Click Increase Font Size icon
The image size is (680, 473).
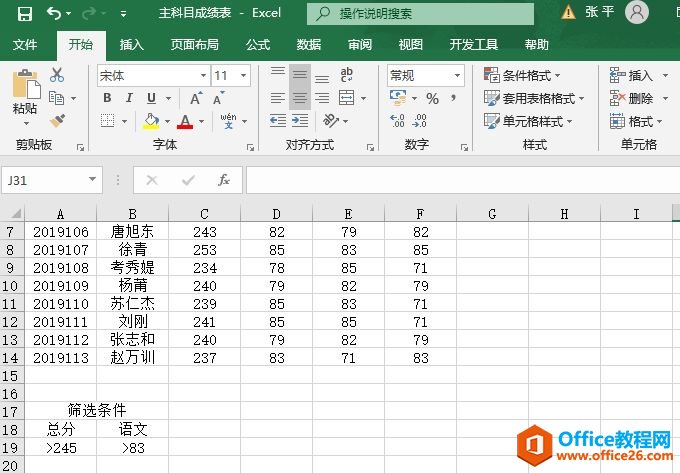point(196,98)
